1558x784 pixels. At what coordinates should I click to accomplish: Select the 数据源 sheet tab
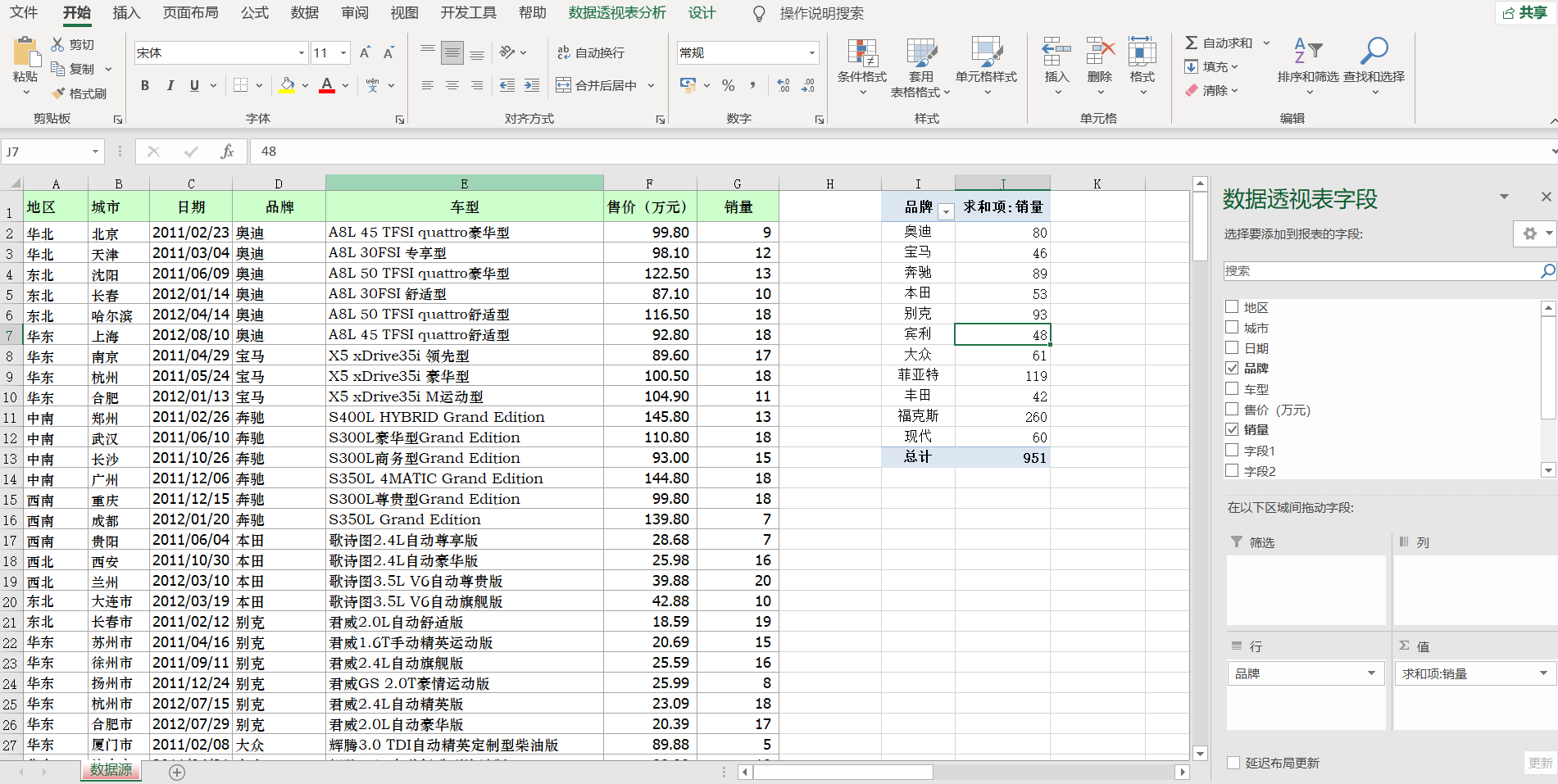111,770
